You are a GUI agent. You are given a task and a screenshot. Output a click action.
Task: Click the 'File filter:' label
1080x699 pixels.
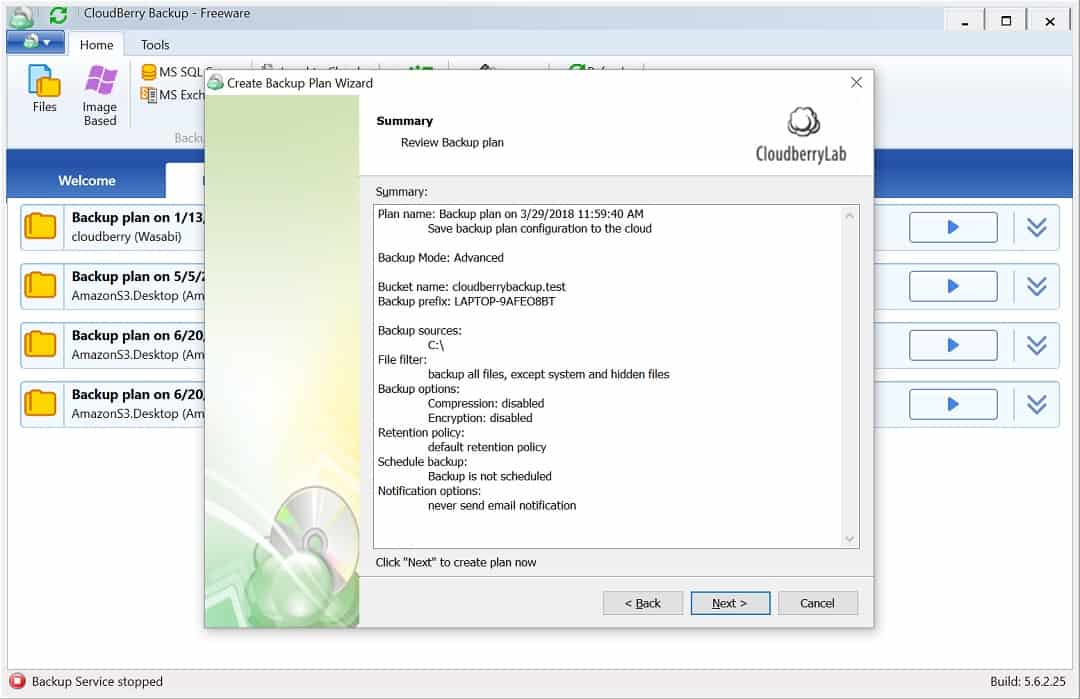402,359
